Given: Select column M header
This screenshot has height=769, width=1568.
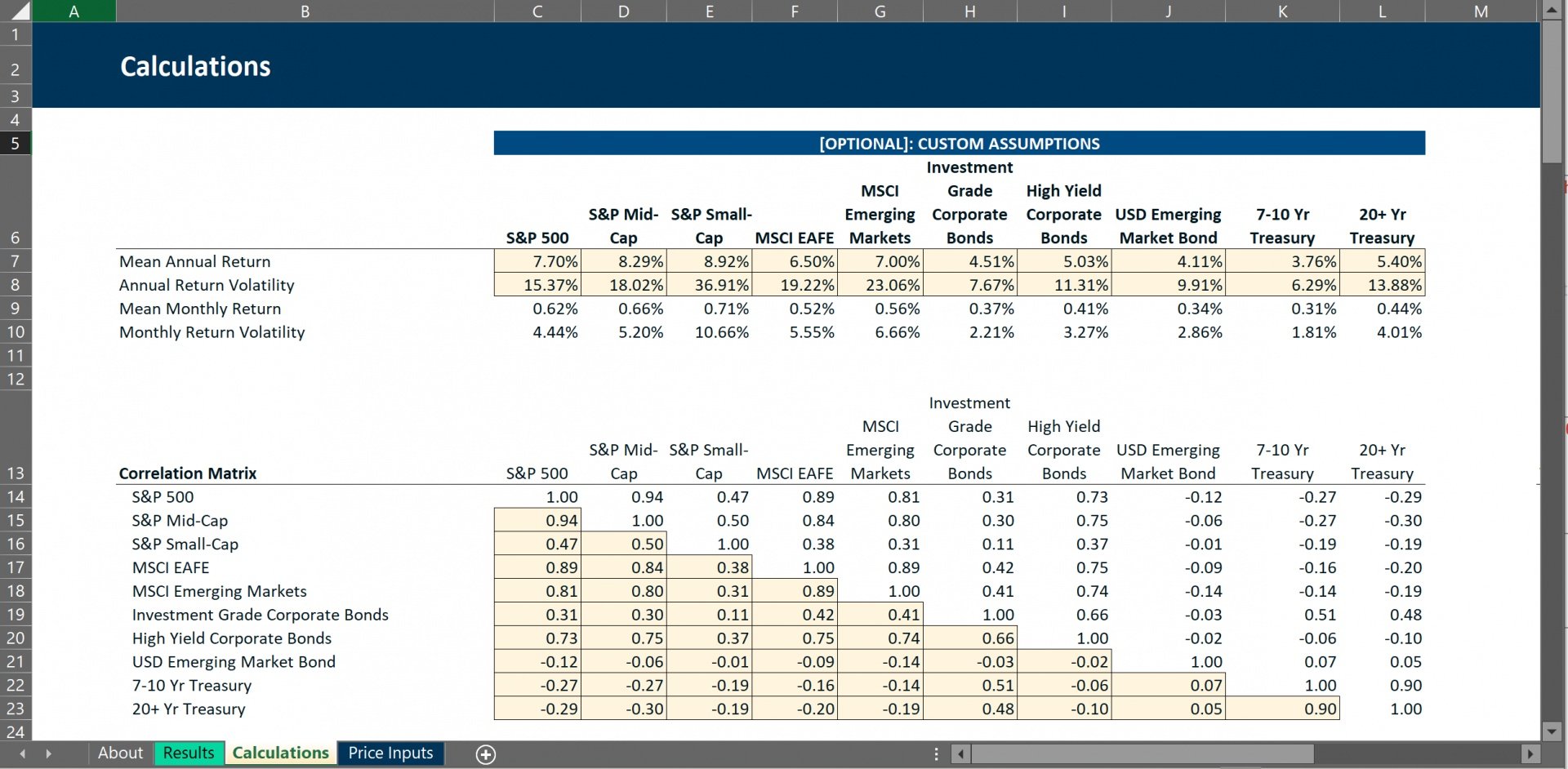Looking at the screenshot, I should click(1481, 11).
